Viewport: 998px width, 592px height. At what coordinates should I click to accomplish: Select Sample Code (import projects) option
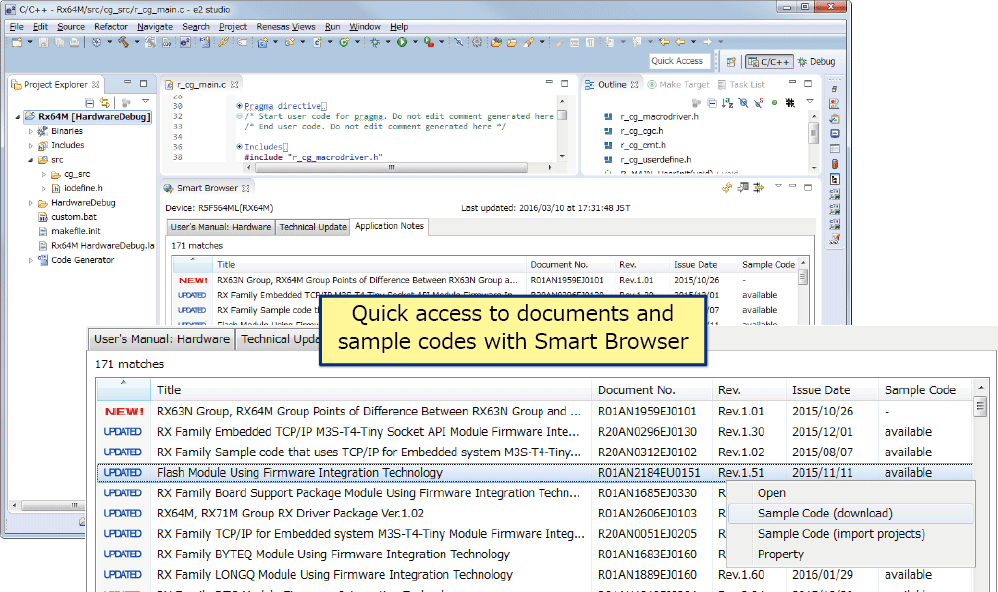(840, 534)
